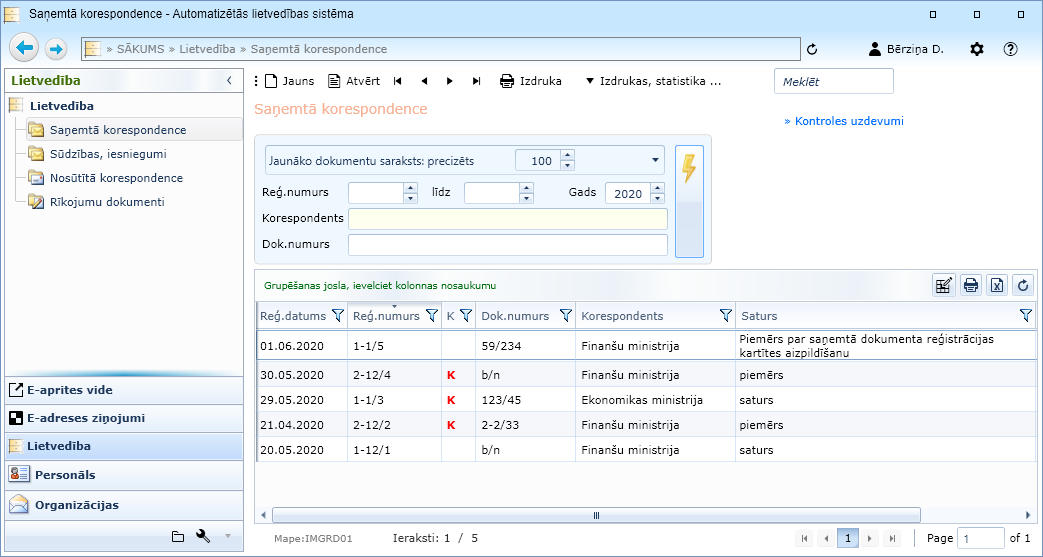Open filter for Korespondents column
Image resolution: width=1043 pixels, height=557 pixels.
726,316
